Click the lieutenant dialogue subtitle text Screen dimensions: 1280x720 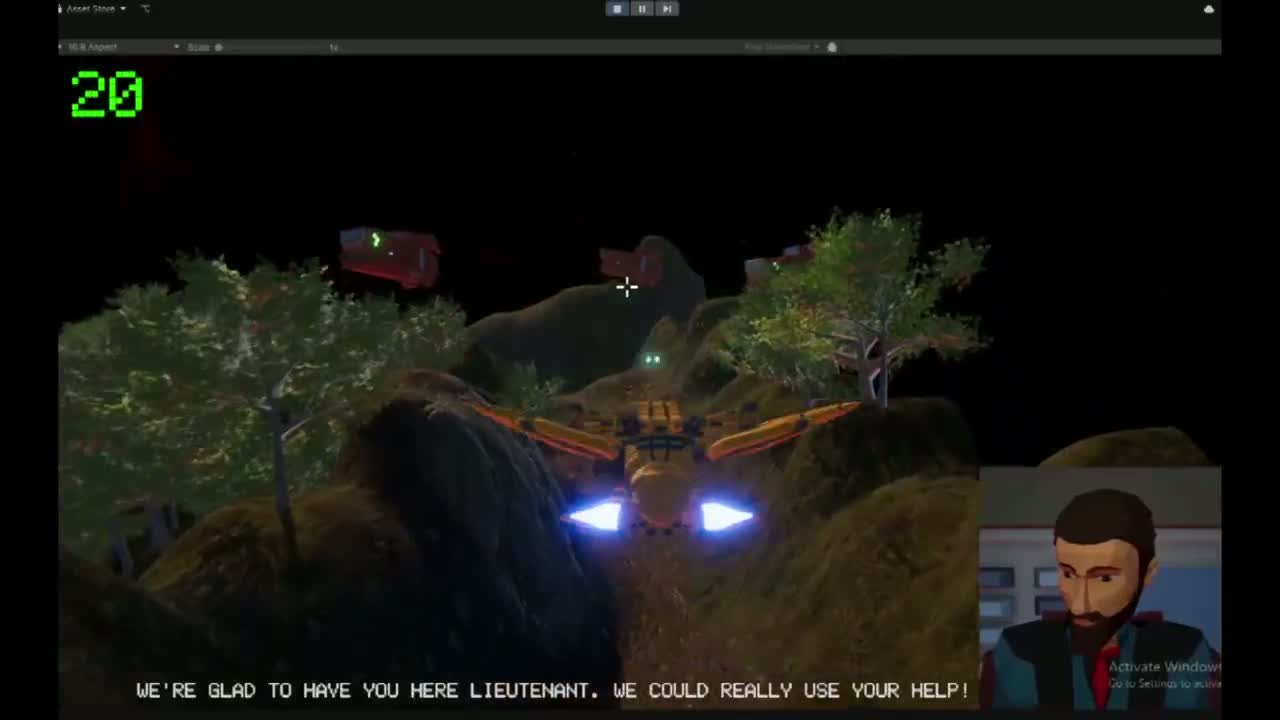coord(552,690)
